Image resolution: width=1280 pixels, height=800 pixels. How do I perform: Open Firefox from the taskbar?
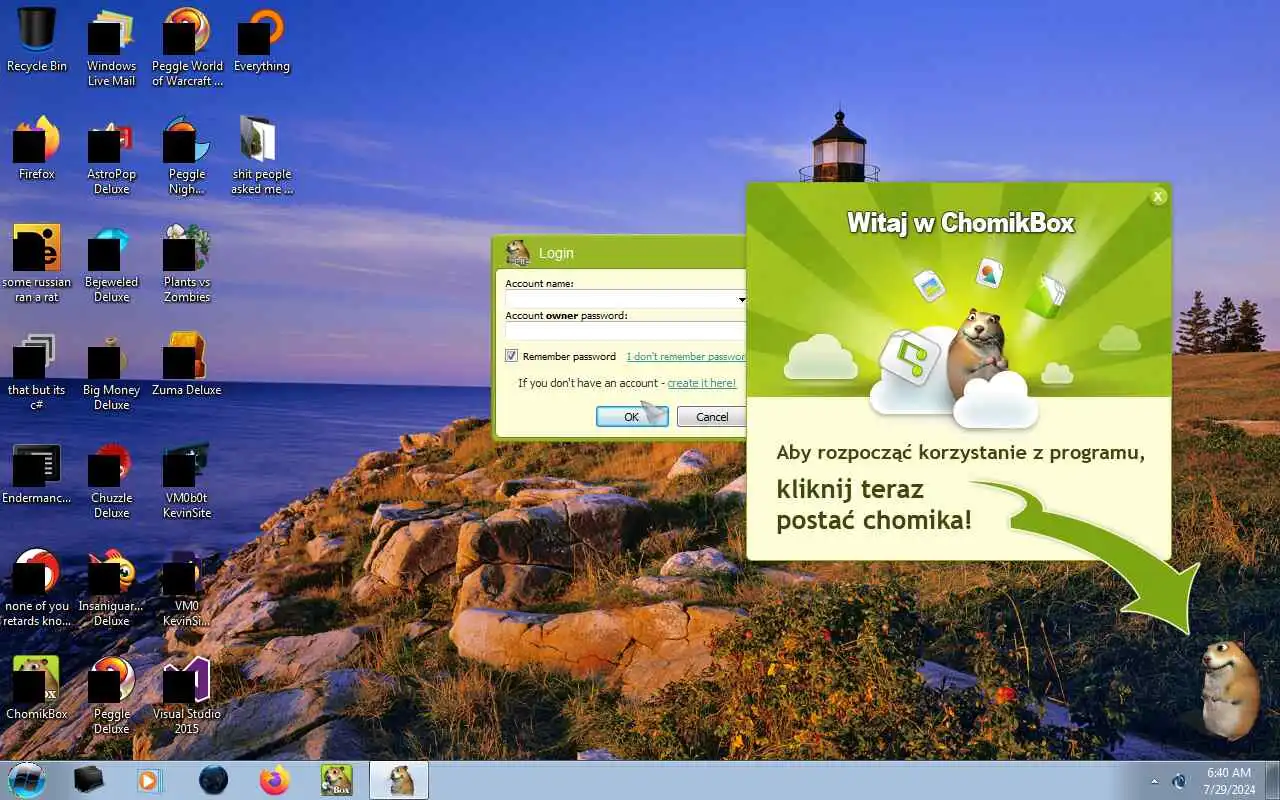click(x=274, y=780)
